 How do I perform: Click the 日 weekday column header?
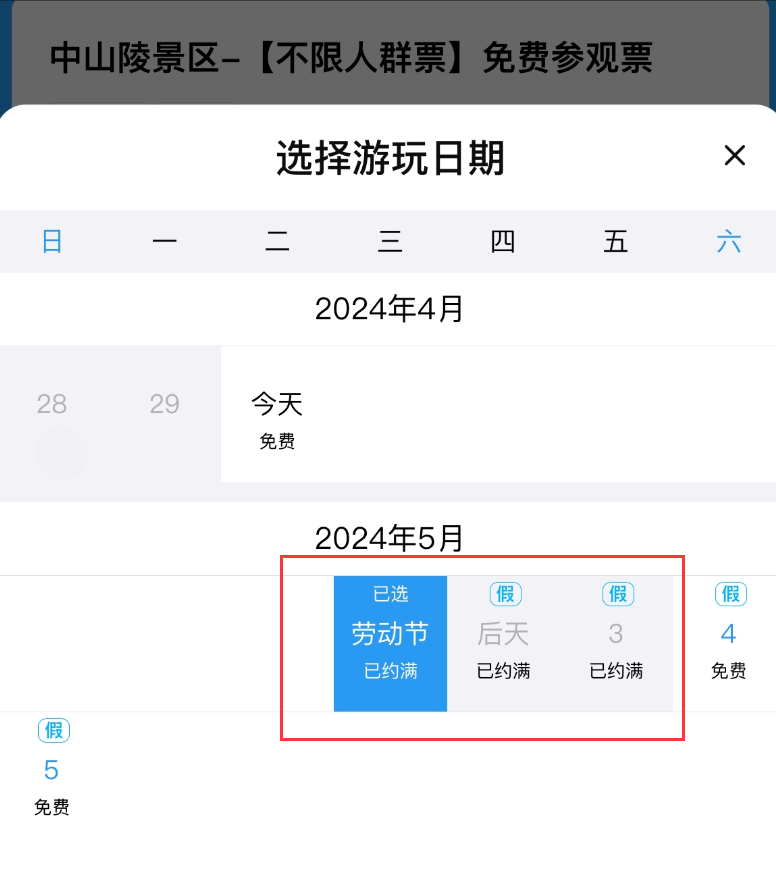pos(52,242)
